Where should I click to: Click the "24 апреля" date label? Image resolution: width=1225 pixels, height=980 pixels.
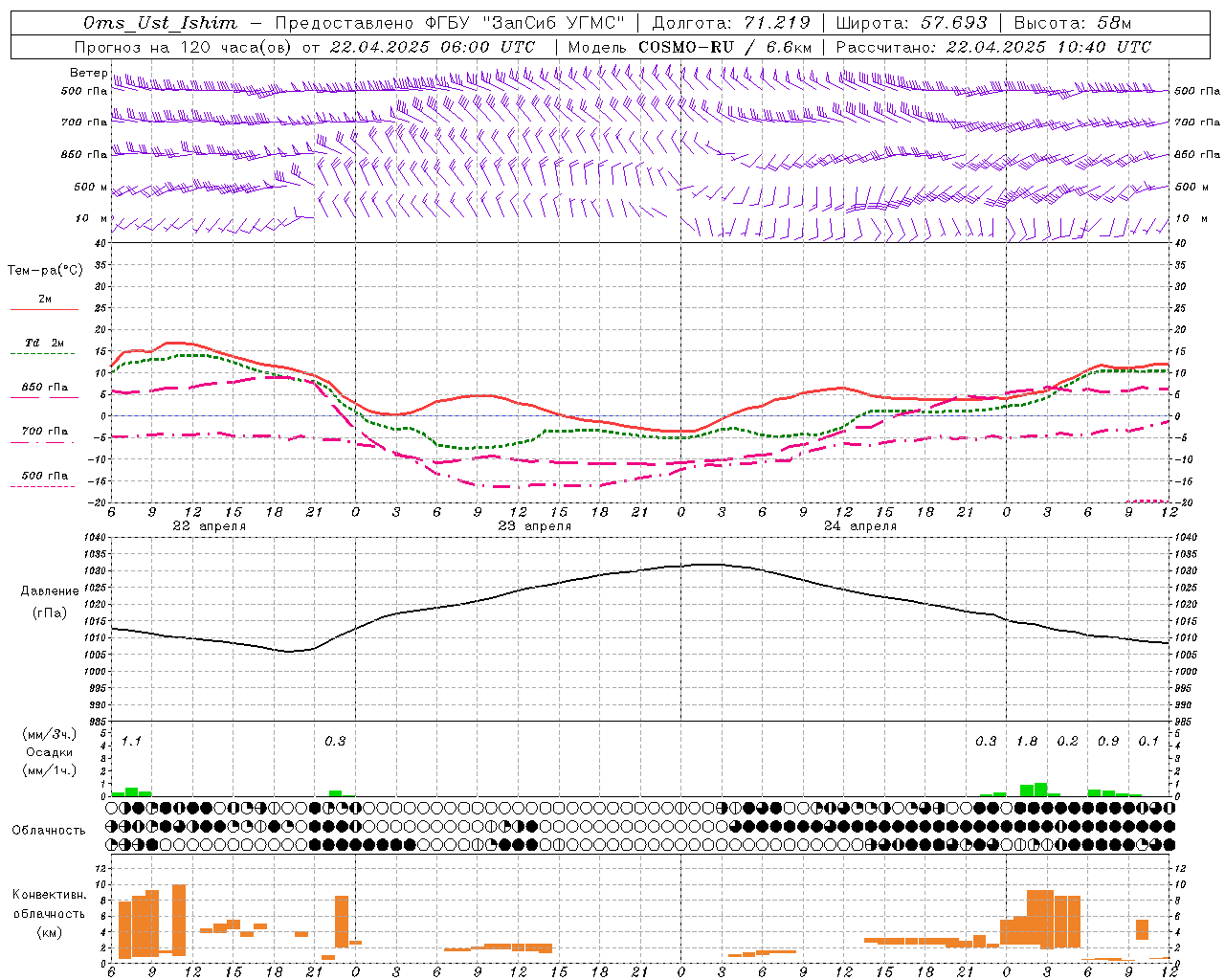point(860,526)
